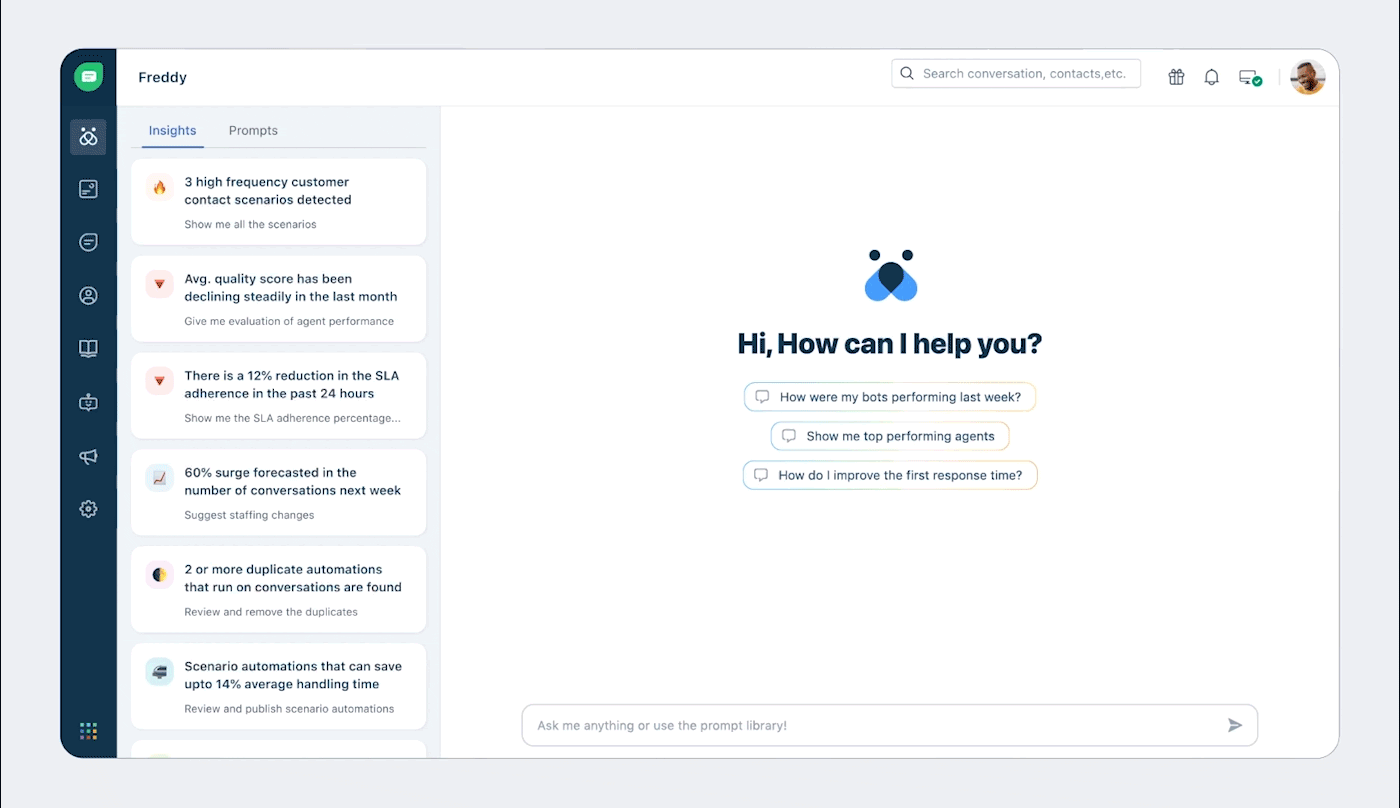Click the search conversation field

point(1023,74)
